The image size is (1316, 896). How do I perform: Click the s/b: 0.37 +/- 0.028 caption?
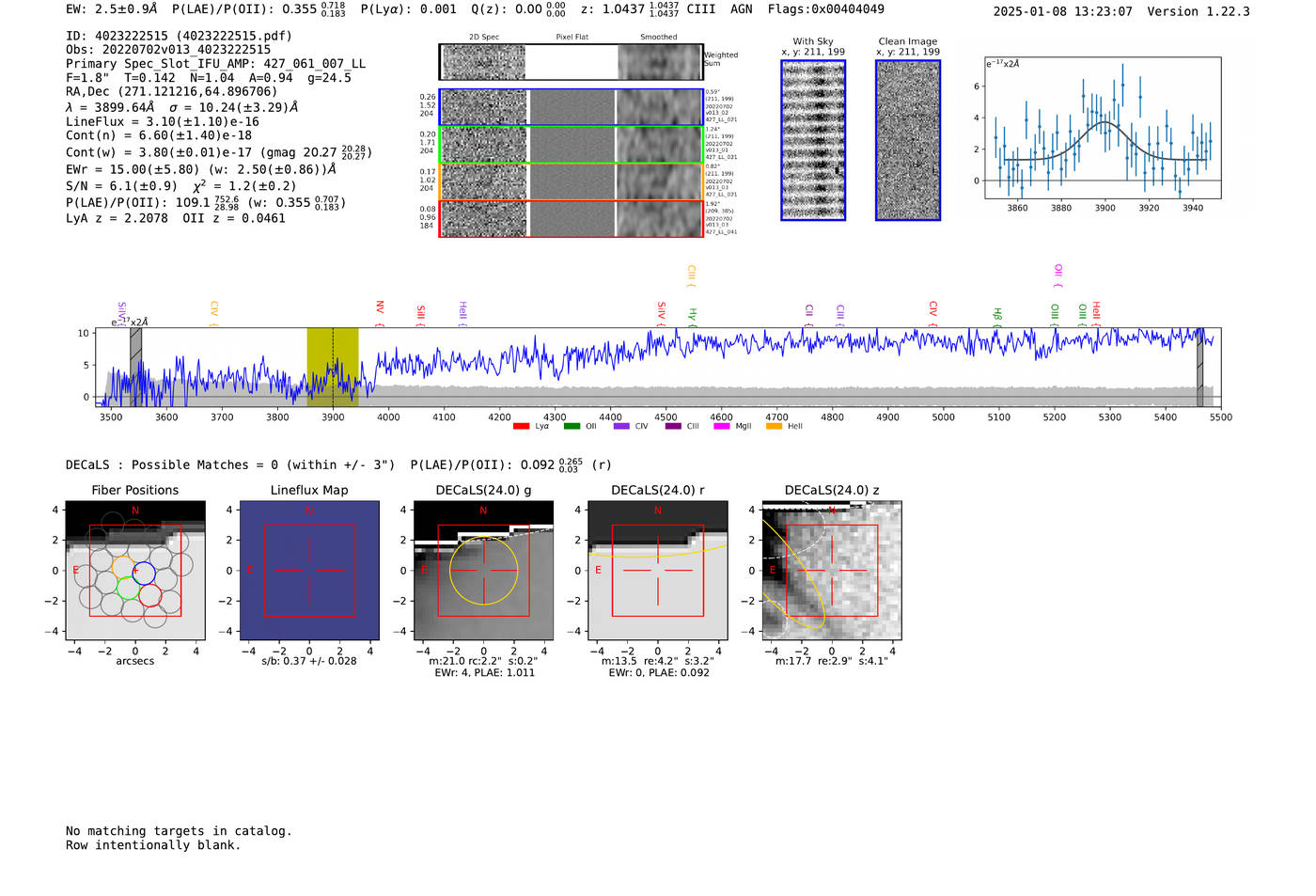(309, 661)
